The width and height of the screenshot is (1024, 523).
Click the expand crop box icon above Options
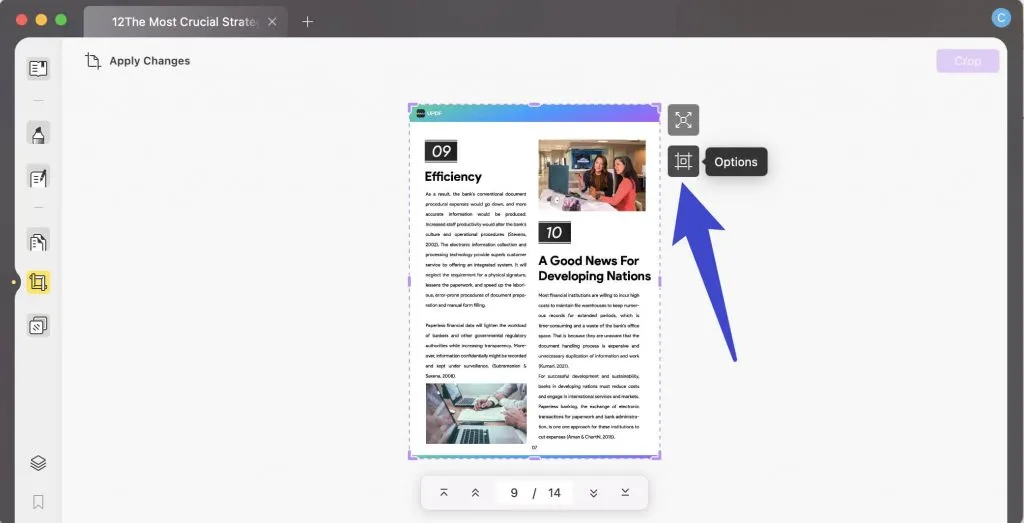tap(683, 120)
